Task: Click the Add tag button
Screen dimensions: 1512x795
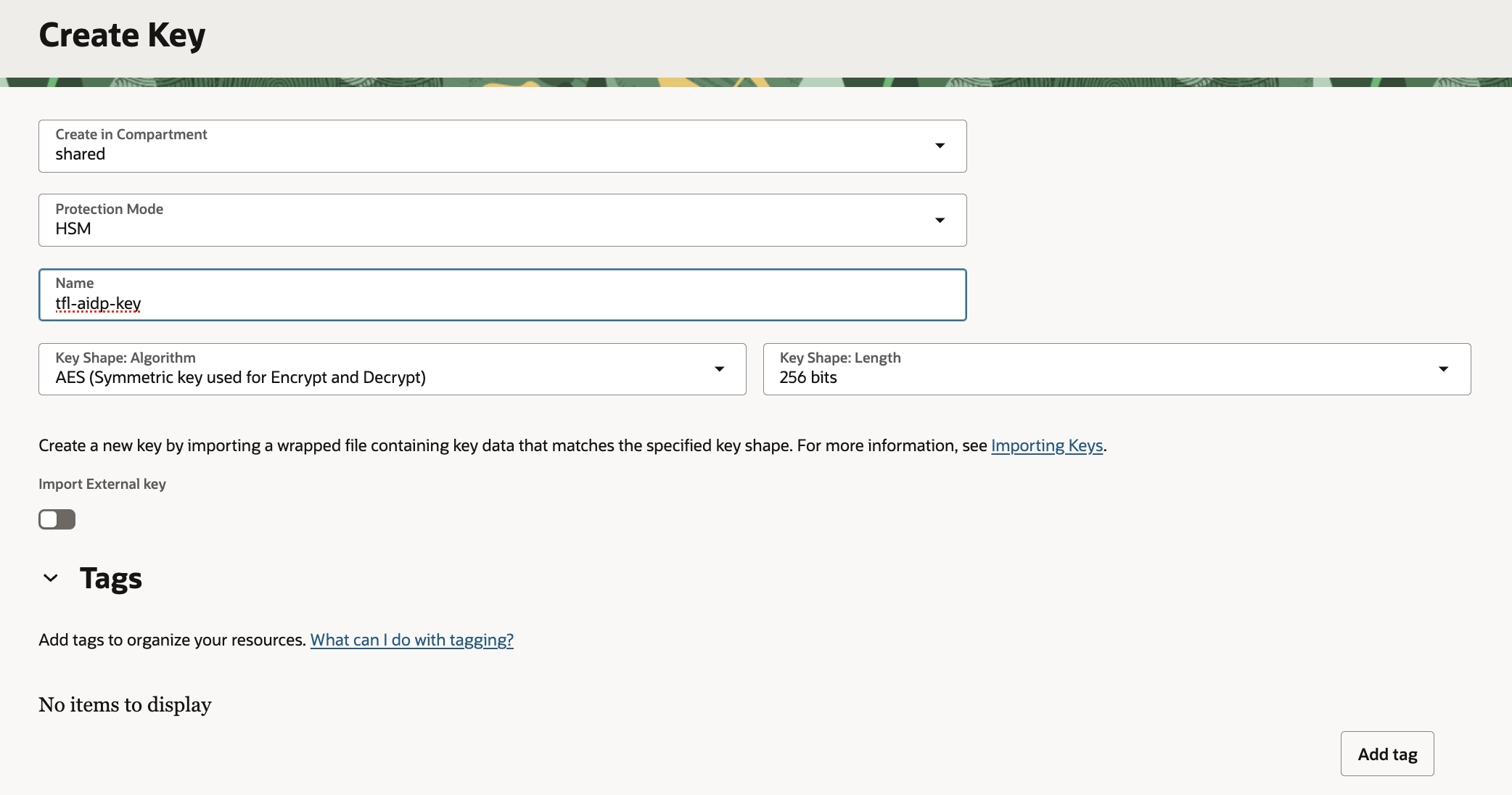Action: (x=1387, y=754)
